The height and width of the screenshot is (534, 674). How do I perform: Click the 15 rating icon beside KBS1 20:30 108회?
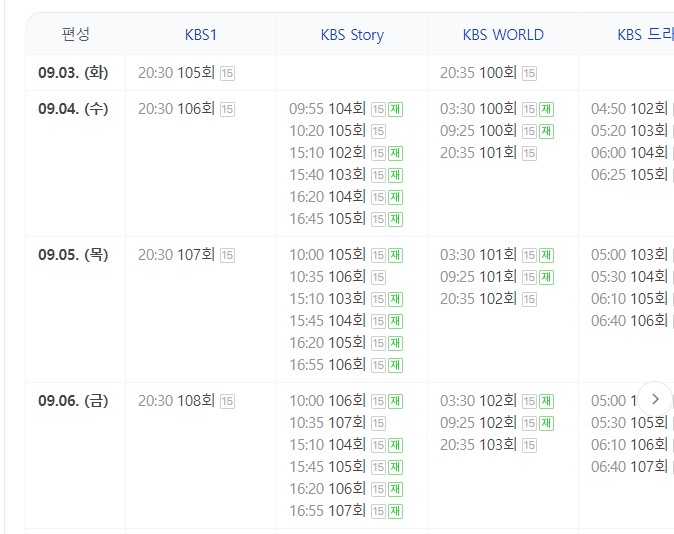(x=227, y=401)
